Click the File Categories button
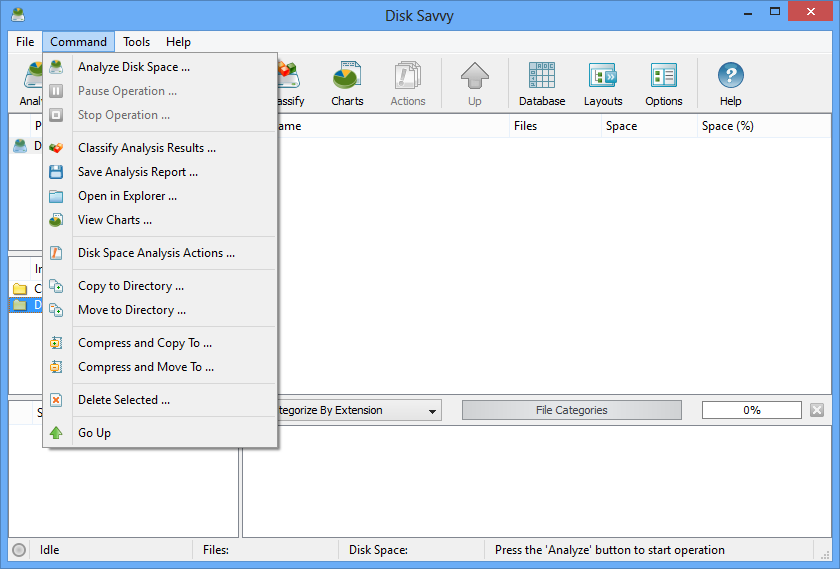This screenshot has height=569, width=840. (572, 410)
